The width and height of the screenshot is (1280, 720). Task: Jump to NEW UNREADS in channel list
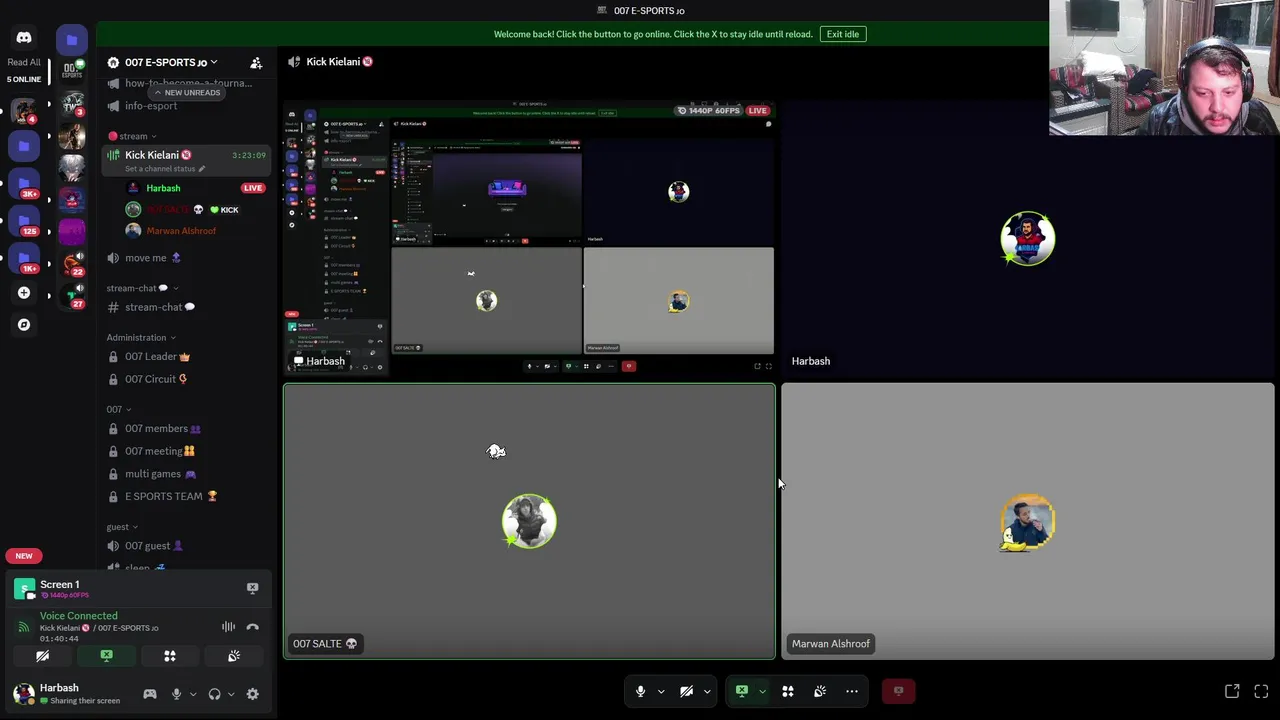187,93
